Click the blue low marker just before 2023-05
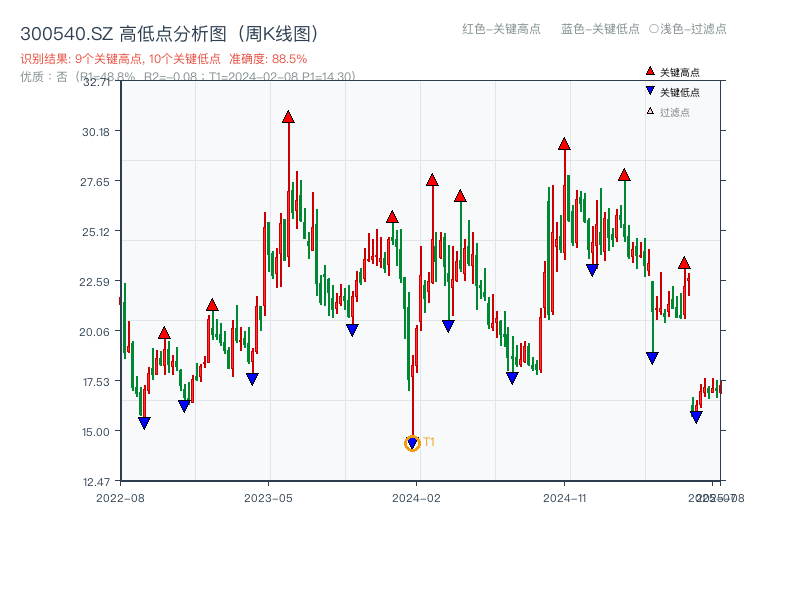This screenshot has width=800, height=600. tap(252, 378)
